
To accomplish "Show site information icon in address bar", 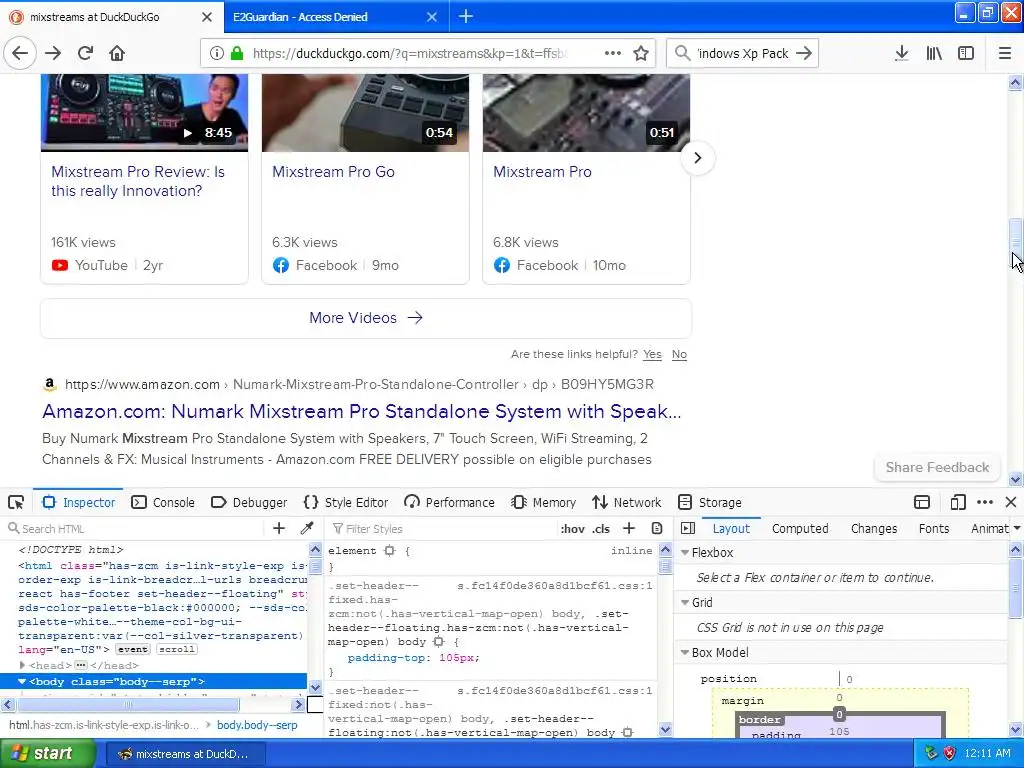I will (x=217, y=54).
